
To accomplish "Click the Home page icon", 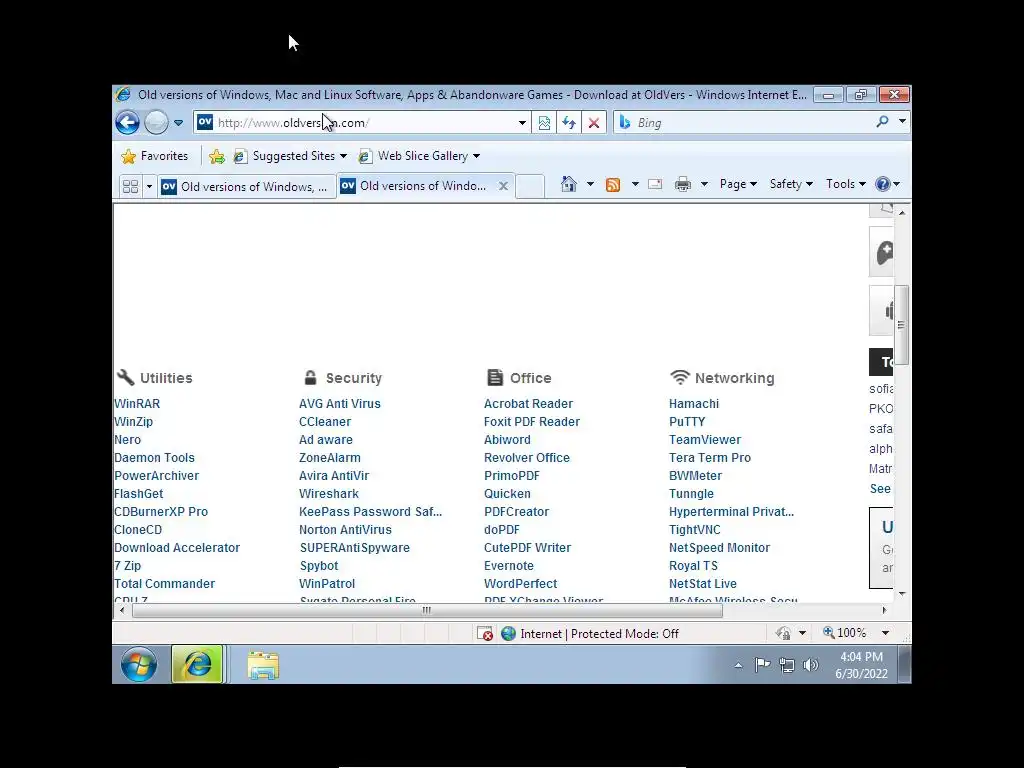I will (569, 184).
